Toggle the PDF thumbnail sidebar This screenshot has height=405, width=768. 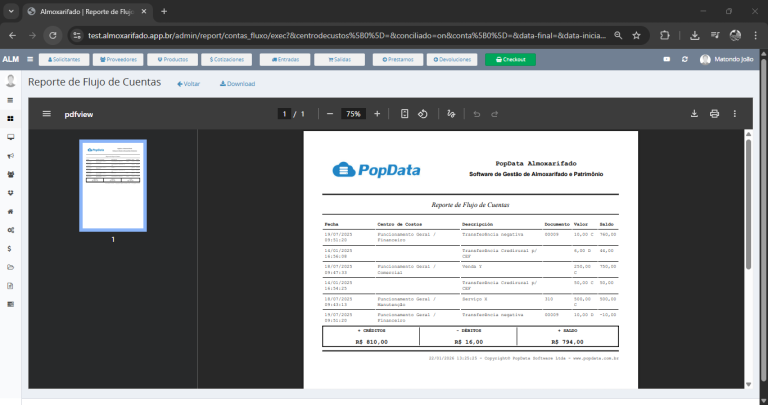pyautogui.click(x=46, y=114)
